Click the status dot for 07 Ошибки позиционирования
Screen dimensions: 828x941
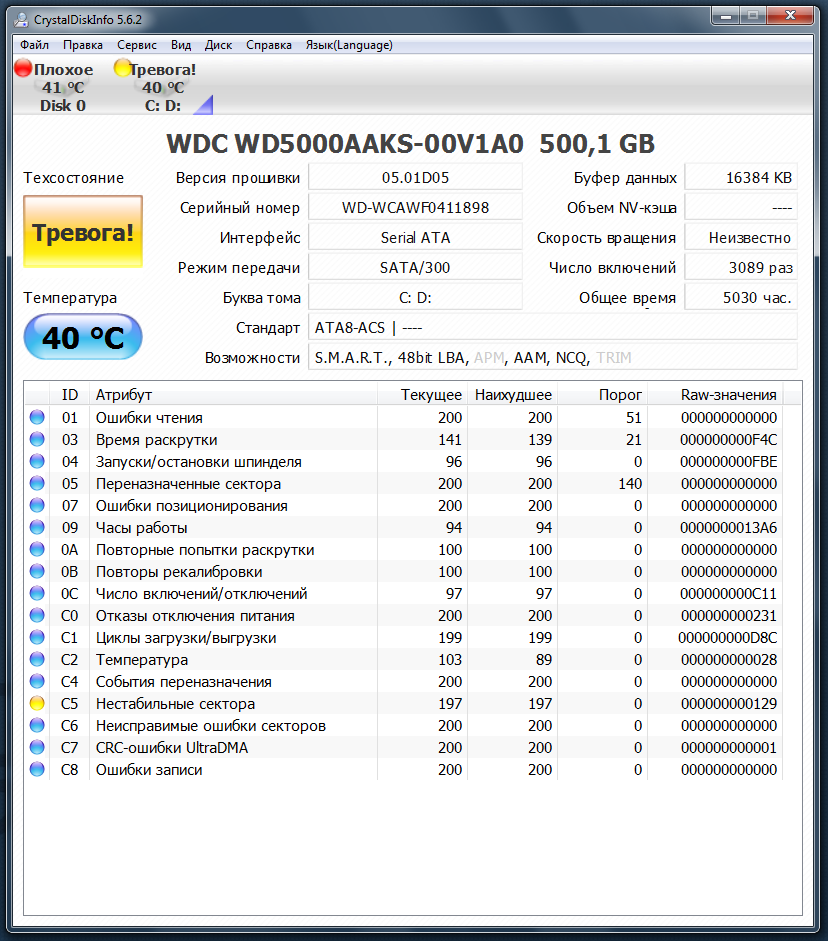(x=37, y=505)
